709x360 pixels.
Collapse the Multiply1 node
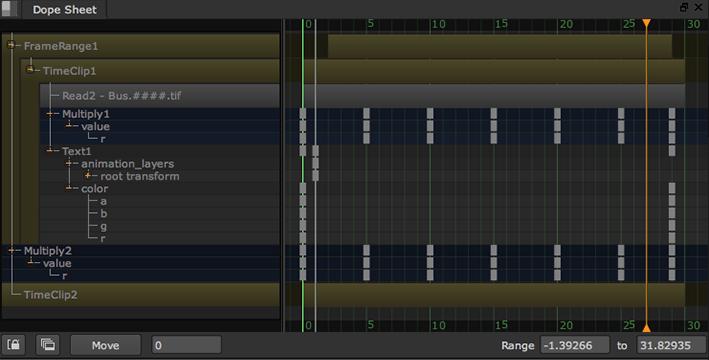pyautogui.click(x=50, y=114)
